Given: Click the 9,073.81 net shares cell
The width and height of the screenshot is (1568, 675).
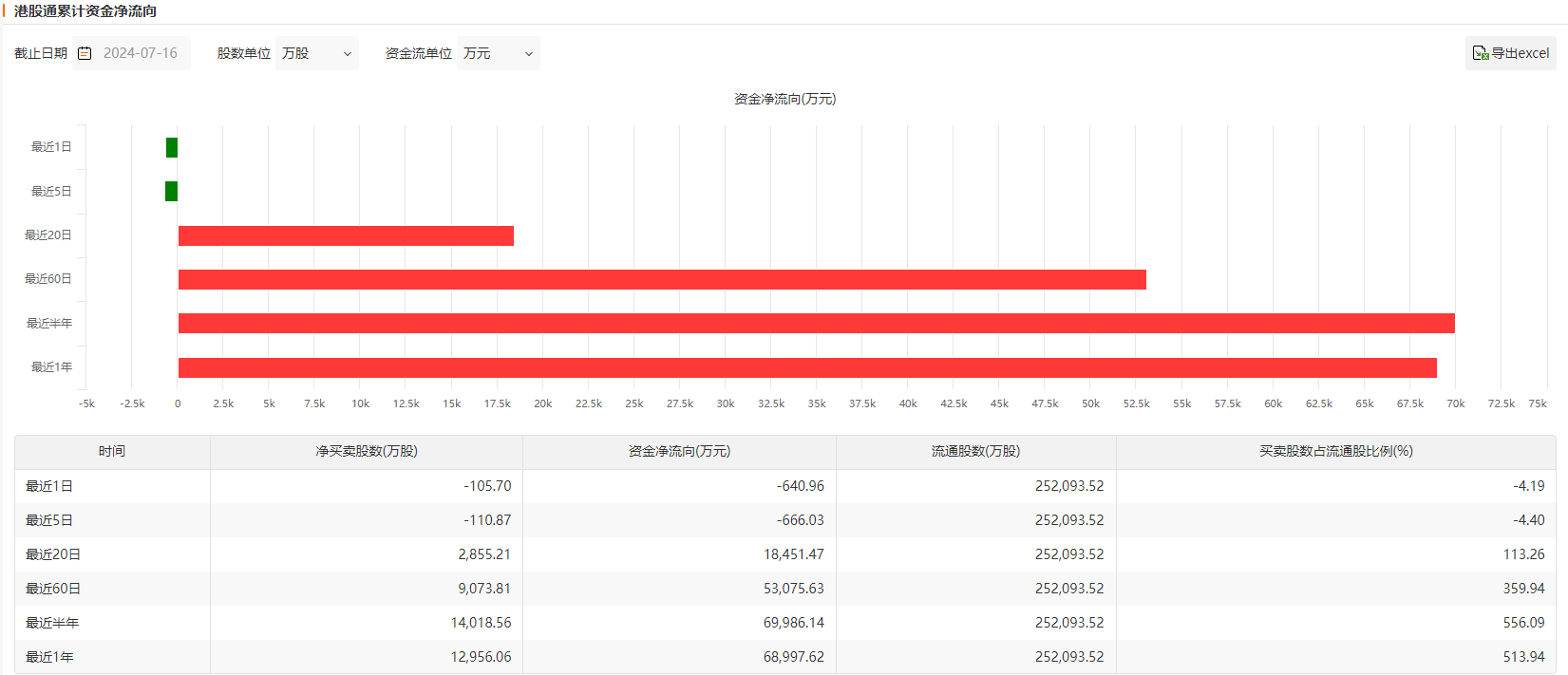Looking at the screenshot, I should [x=367, y=589].
